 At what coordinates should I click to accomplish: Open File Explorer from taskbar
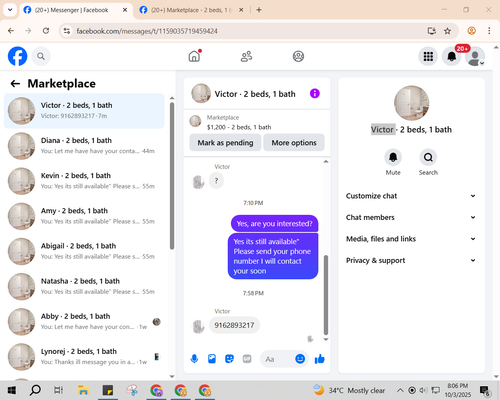point(83,390)
